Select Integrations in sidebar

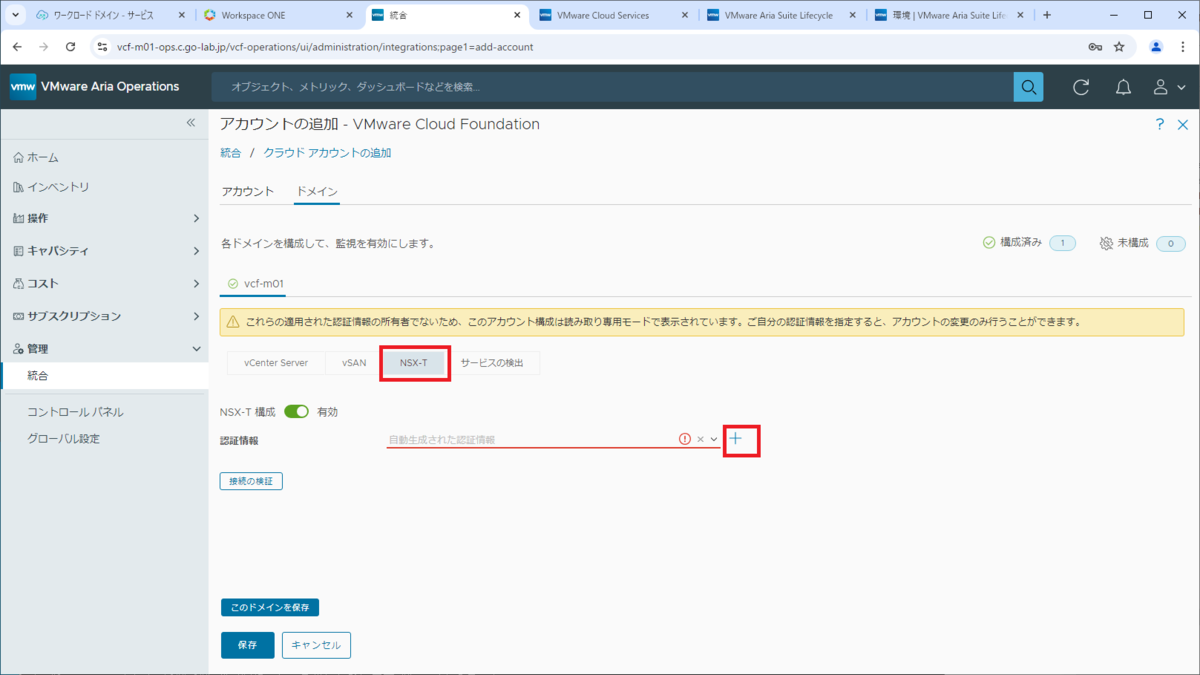click(104, 376)
